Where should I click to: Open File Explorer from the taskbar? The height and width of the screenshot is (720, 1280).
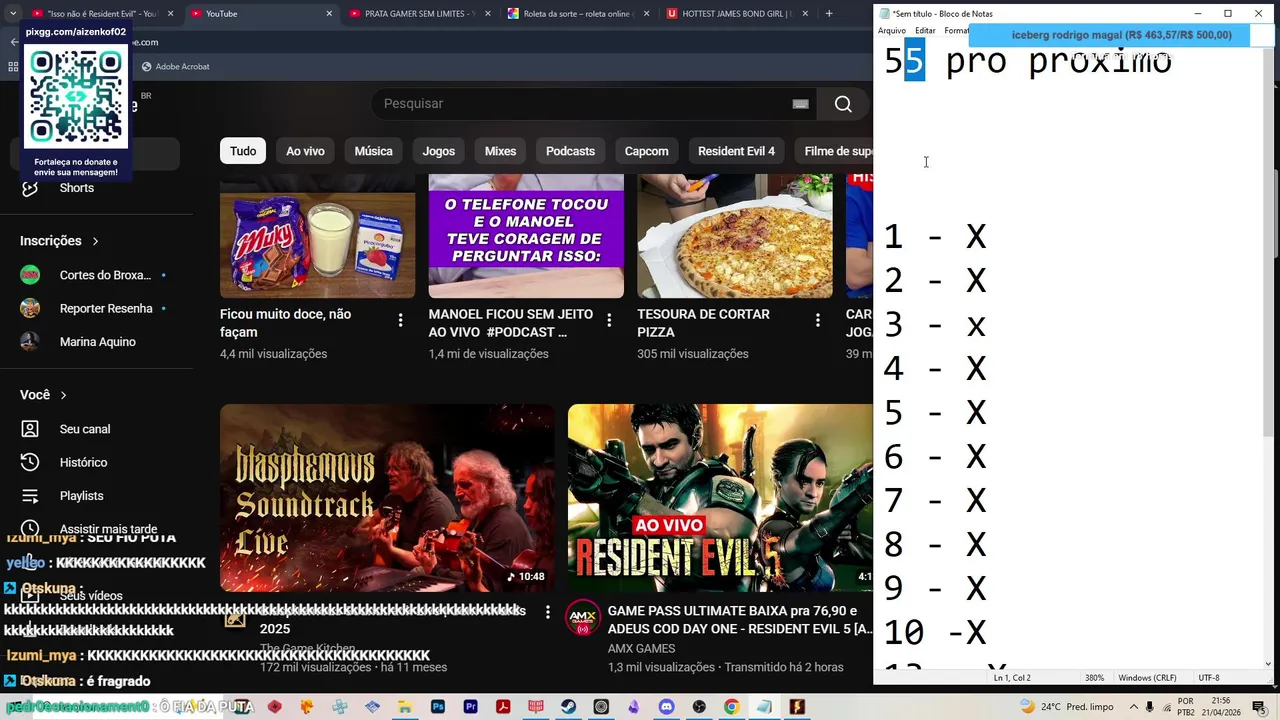point(405,706)
